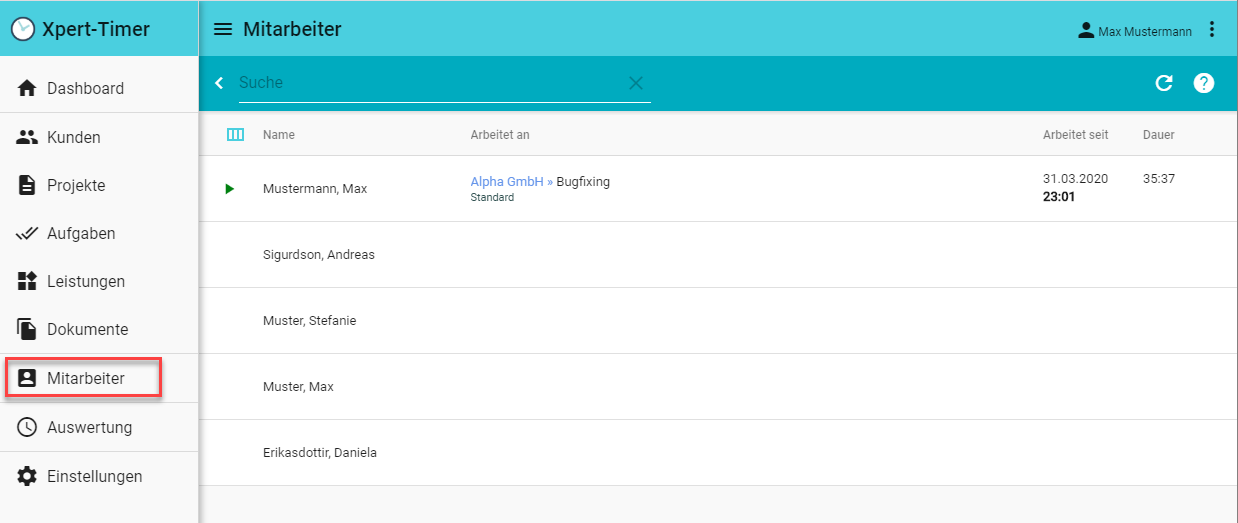Screen dimensions: 1238x523
Task: Click the Xpert-Timer clock logo
Action: pyautogui.click(x=22, y=30)
